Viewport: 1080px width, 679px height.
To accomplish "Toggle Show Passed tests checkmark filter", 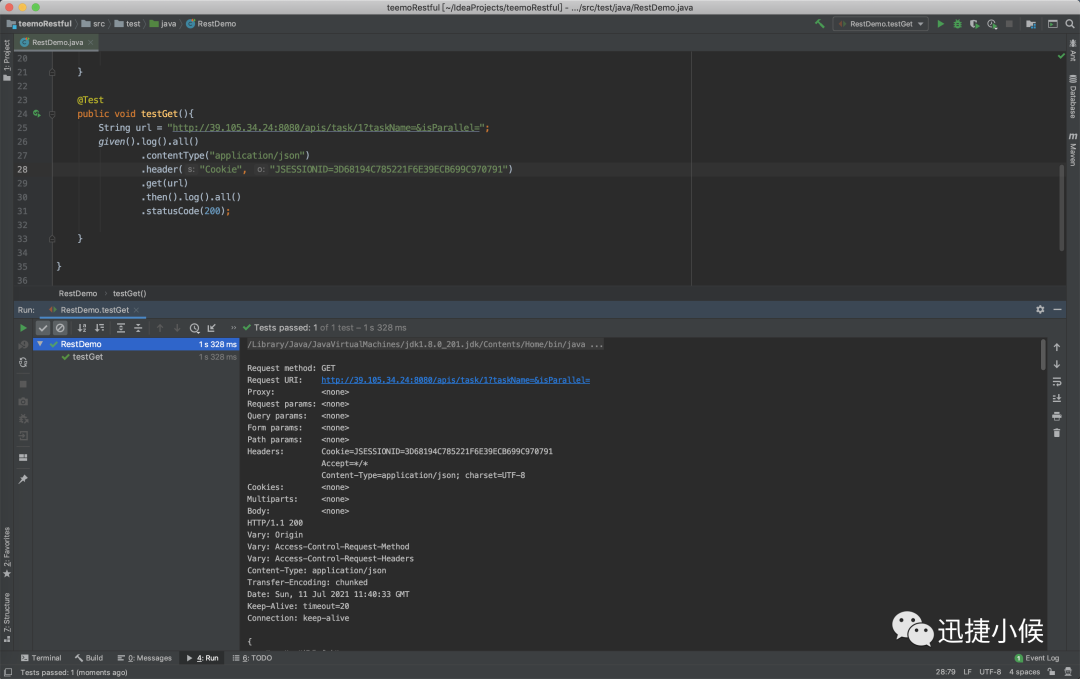I will (x=43, y=328).
